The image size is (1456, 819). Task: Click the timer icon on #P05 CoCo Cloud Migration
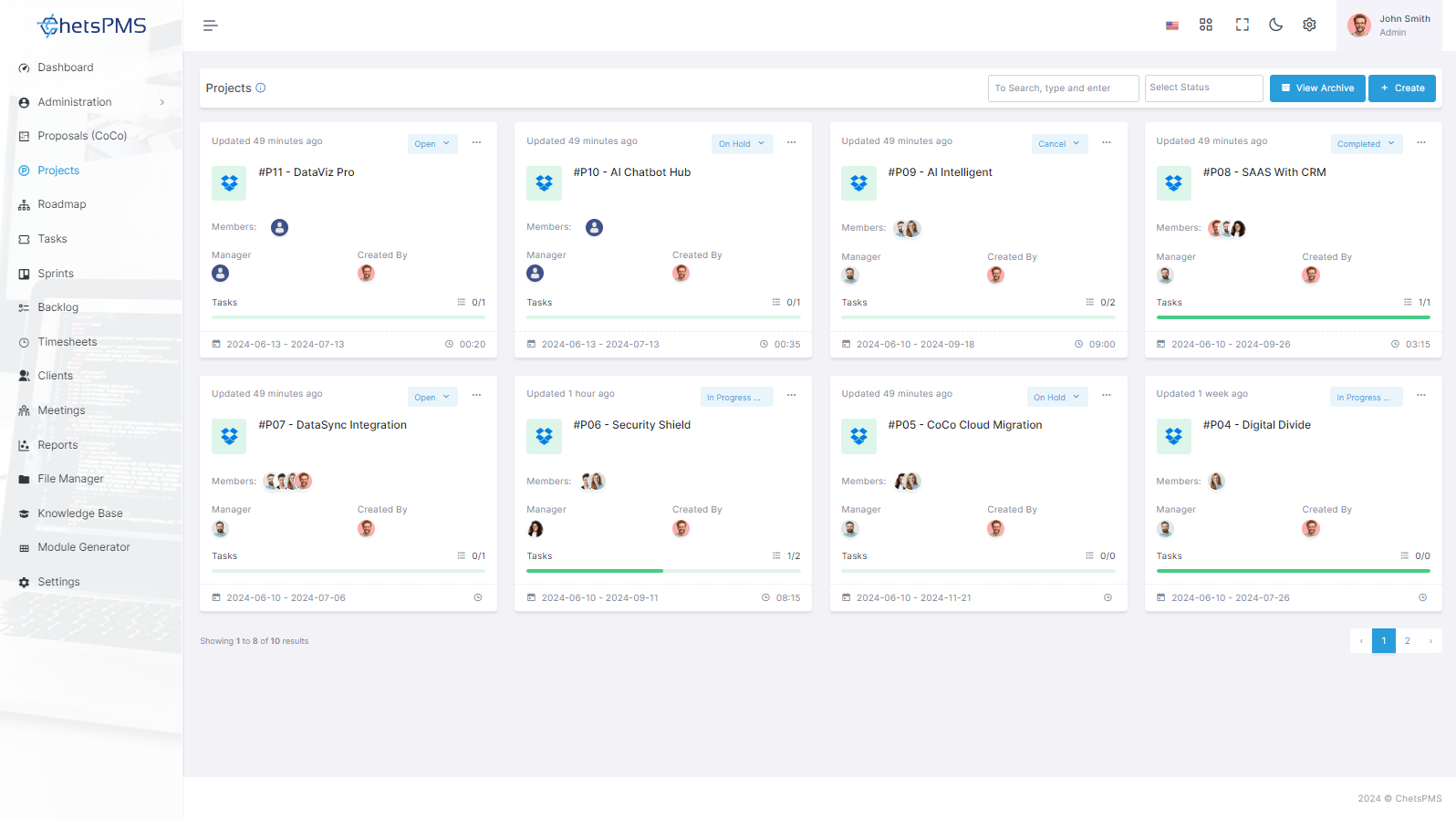1108,598
